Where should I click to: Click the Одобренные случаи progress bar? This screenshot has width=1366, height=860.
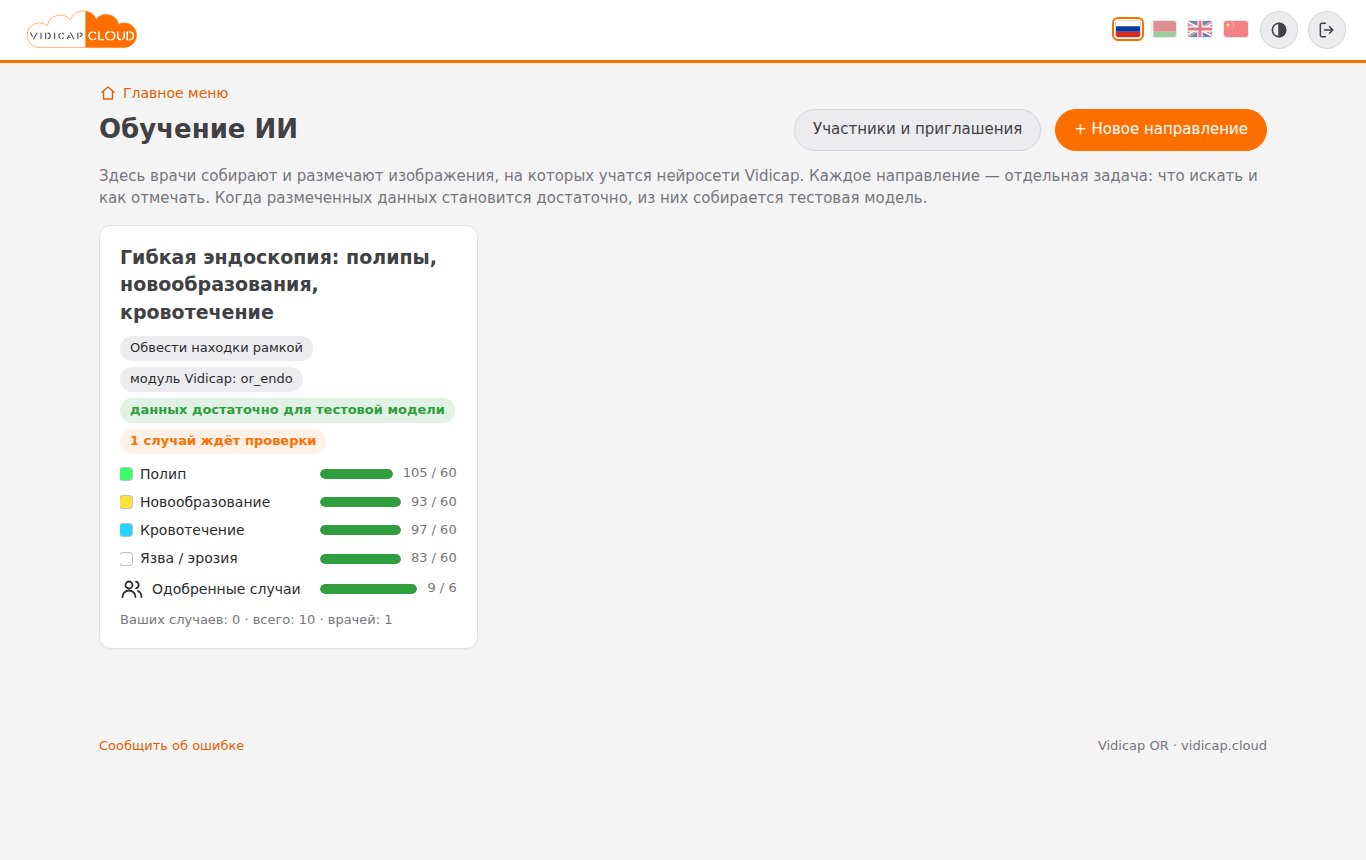click(369, 589)
